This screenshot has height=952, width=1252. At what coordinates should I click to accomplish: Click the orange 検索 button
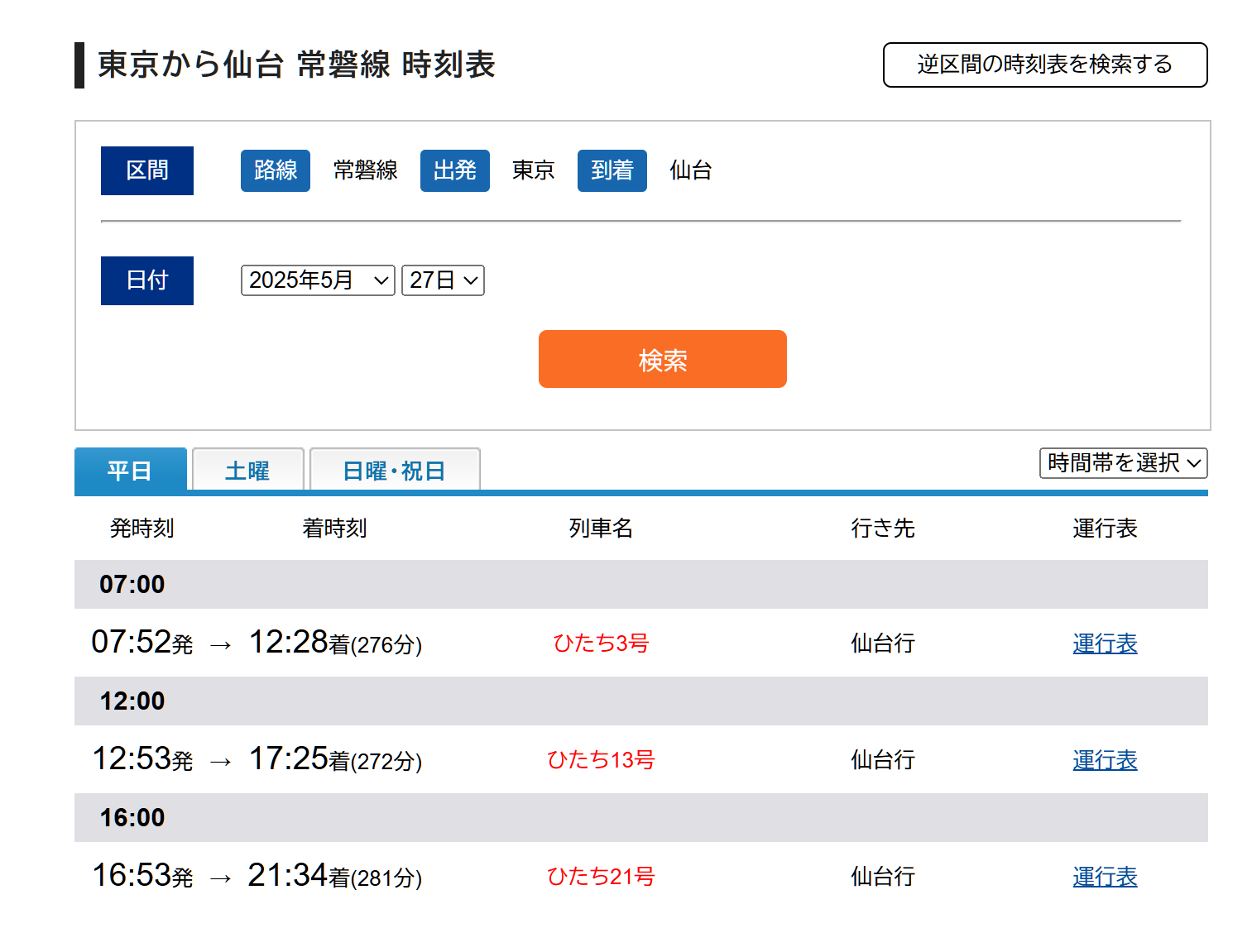coord(662,359)
